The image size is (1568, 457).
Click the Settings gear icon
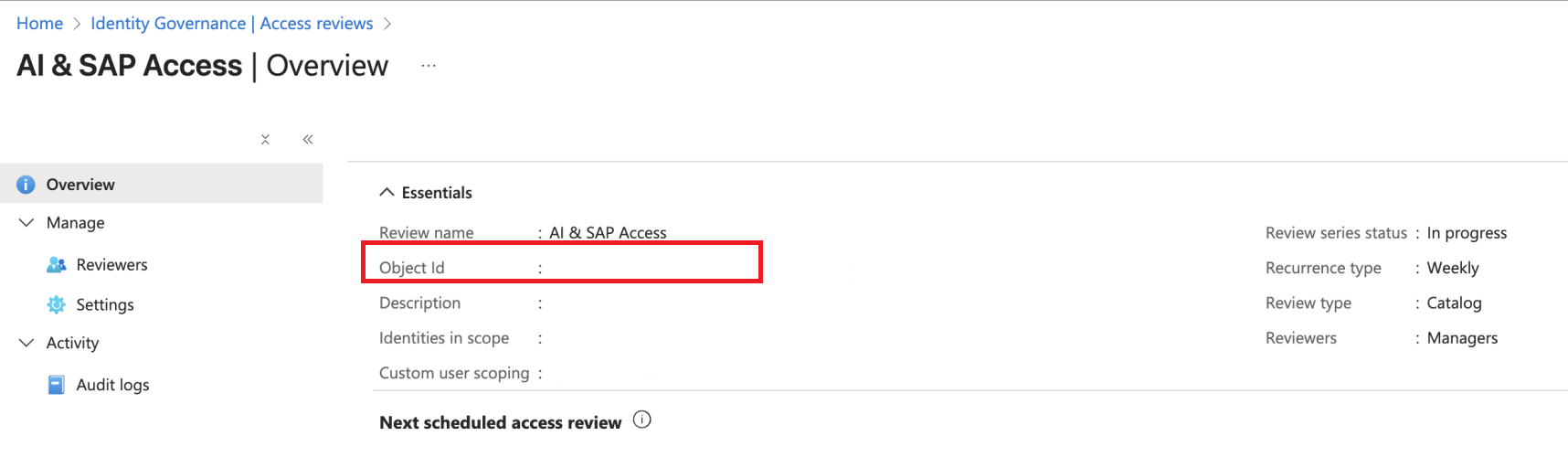click(x=57, y=305)
